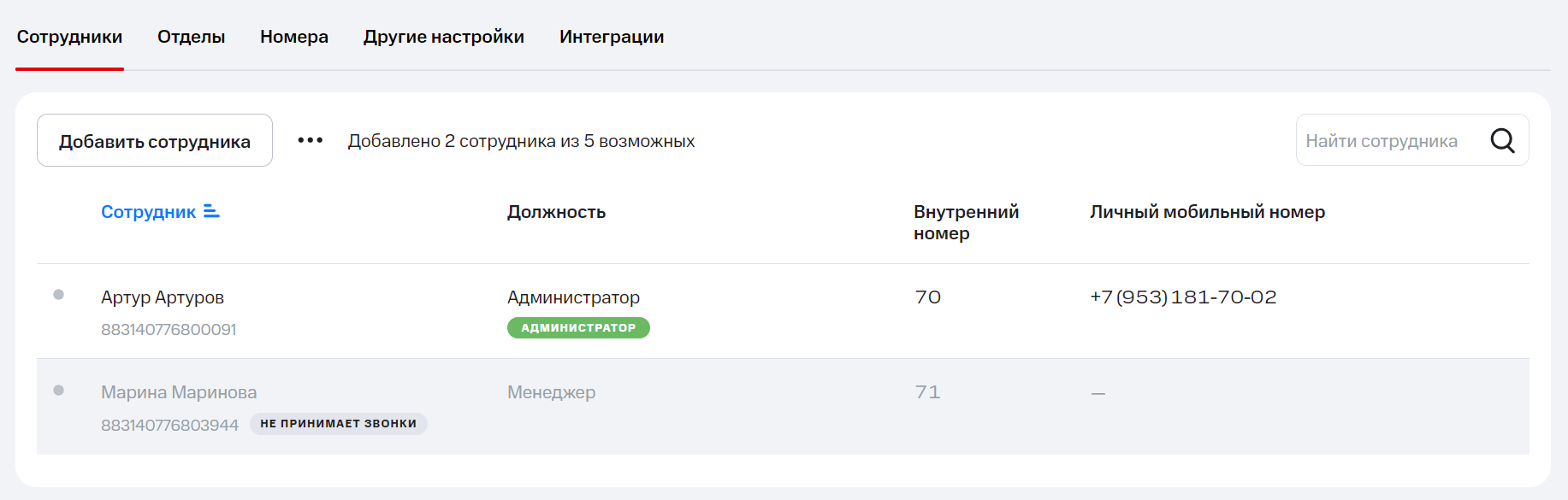Click the green АДМИНИСТРАТОР badge
The height and width of the screenshot is (500, 1568).
578,328
